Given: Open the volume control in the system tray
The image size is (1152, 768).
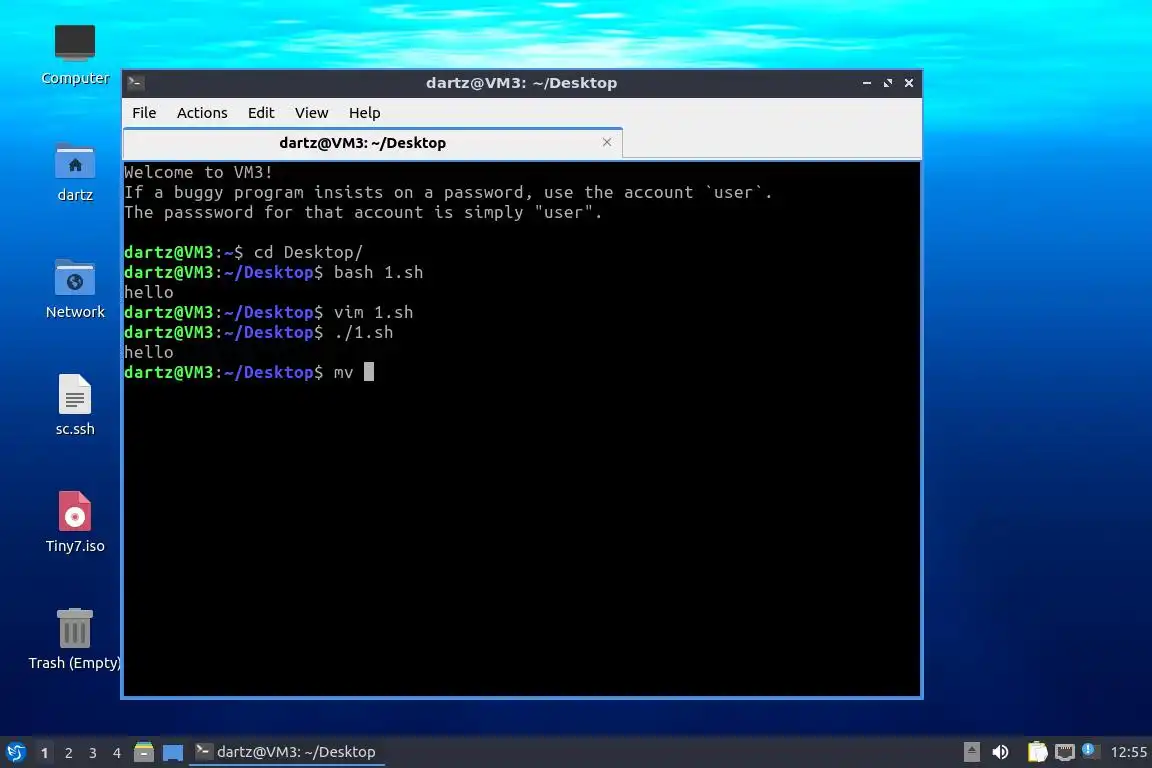Looking at the screenshot, I should [x=1000, y=752].
